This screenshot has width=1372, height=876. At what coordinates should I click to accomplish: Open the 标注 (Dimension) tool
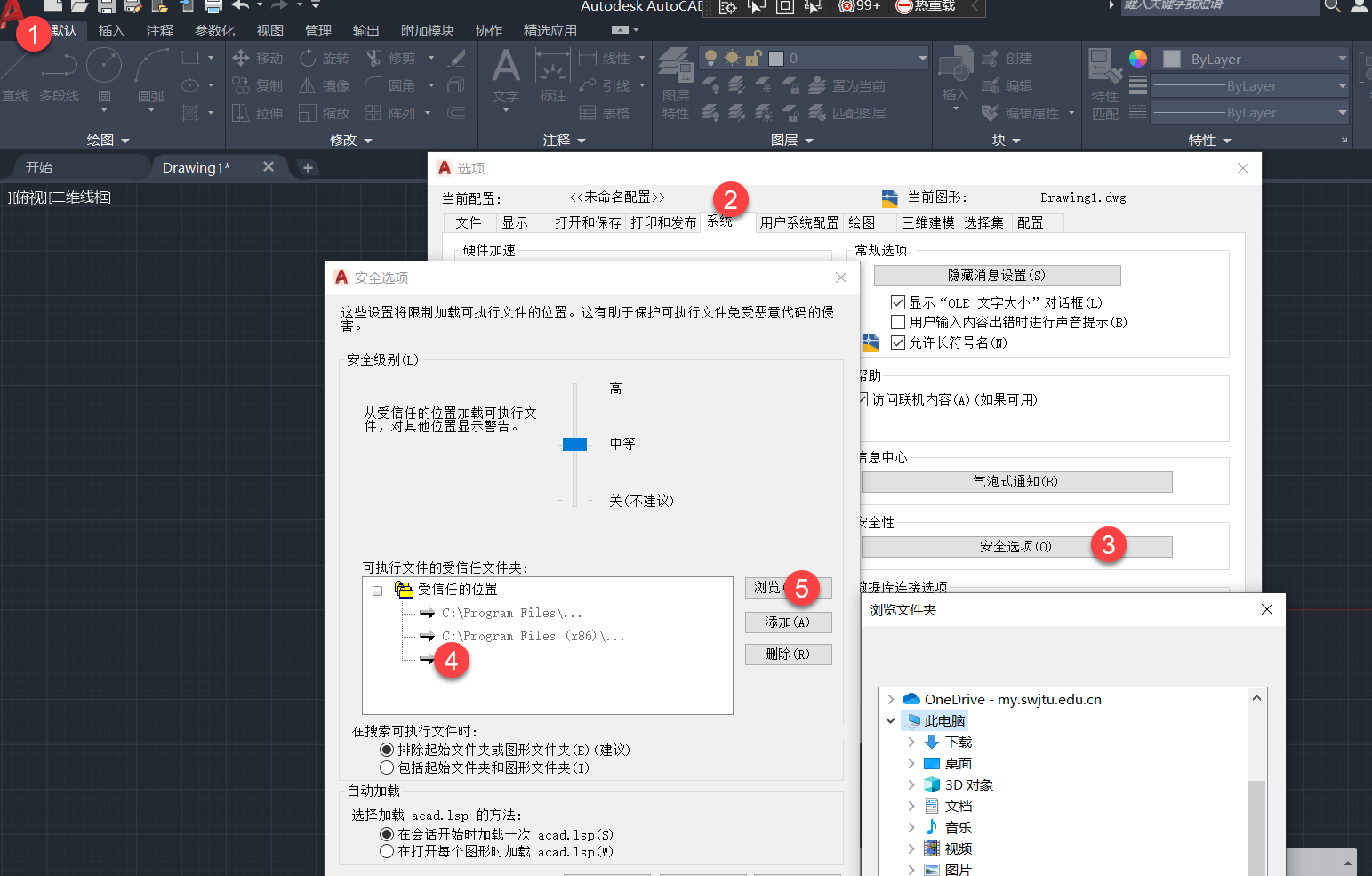(x=552, y=76)
